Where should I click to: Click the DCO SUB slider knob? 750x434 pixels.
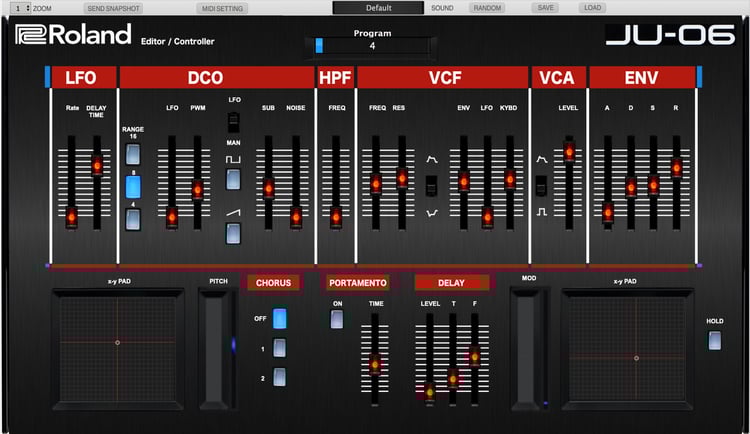[x=269, y=189]
